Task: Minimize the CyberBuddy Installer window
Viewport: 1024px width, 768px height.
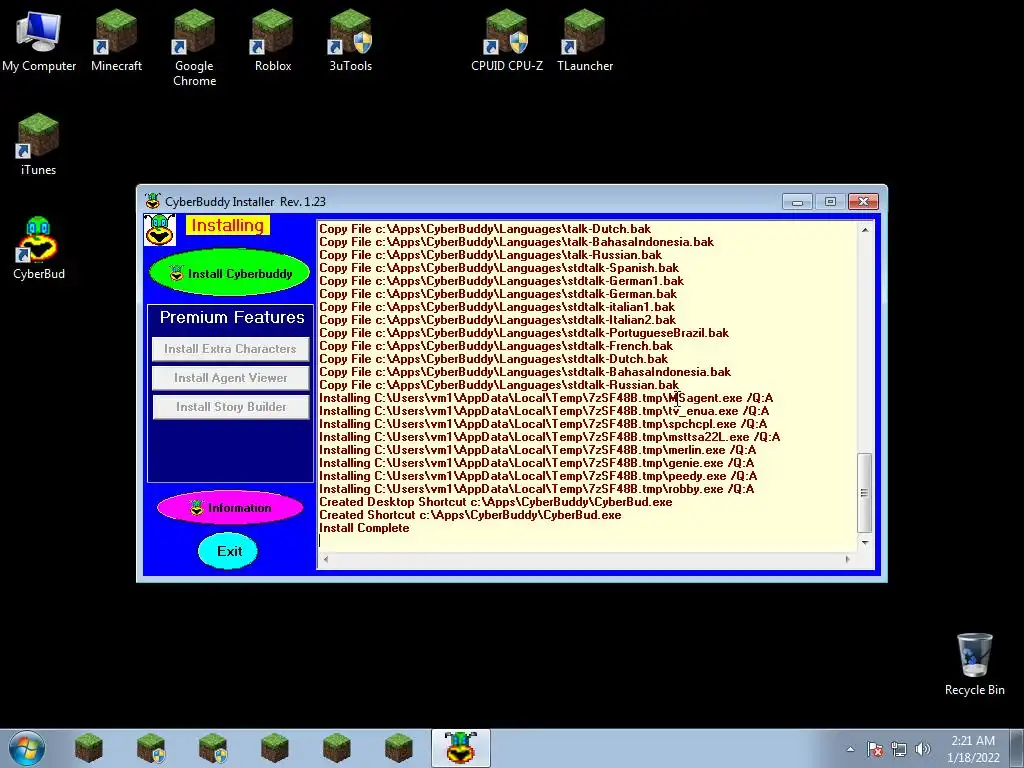Action: pyautogui.click(x=797, y=202)
